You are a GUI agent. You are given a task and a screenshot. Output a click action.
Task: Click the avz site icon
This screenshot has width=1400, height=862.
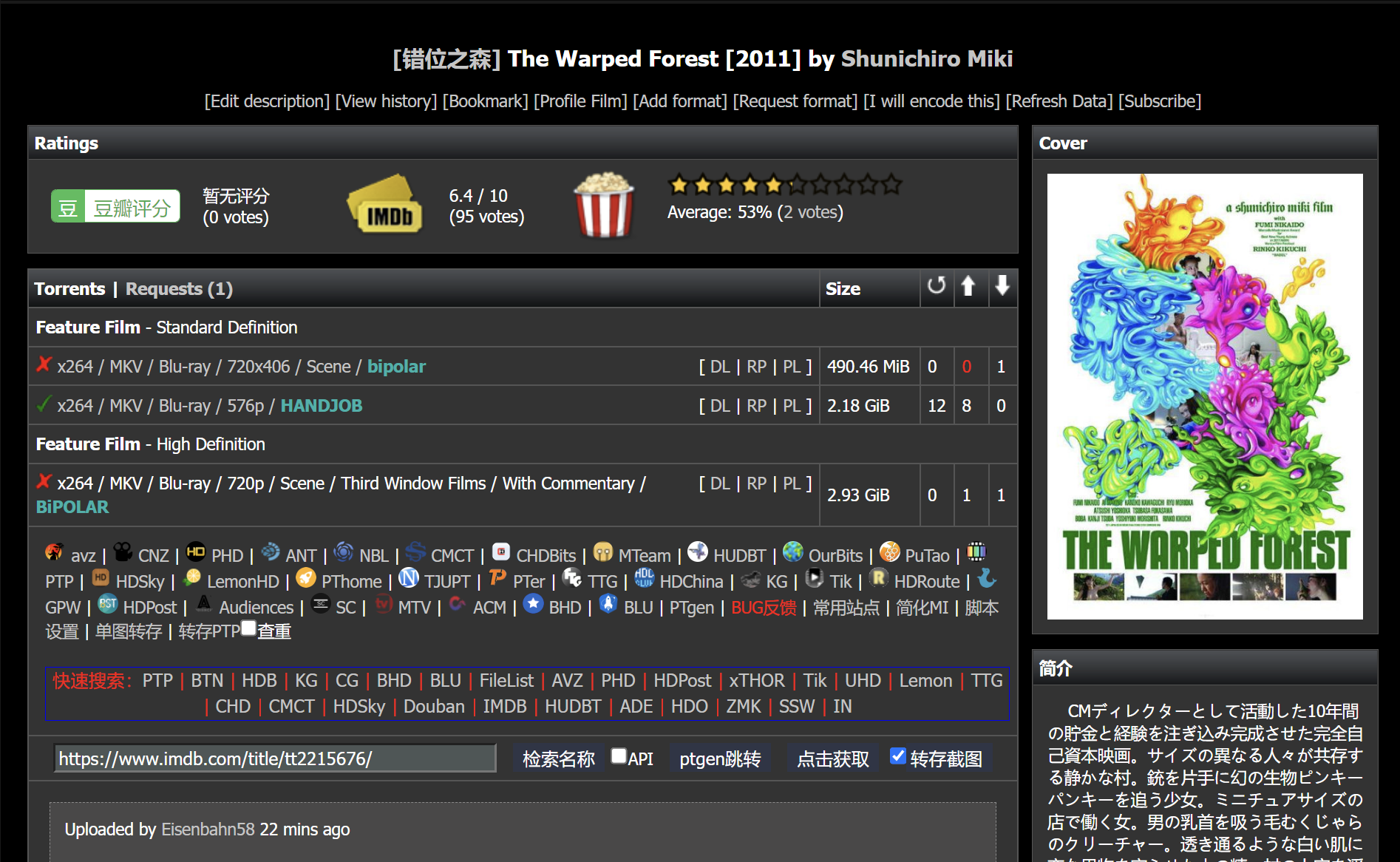click(x=54, y=552)
